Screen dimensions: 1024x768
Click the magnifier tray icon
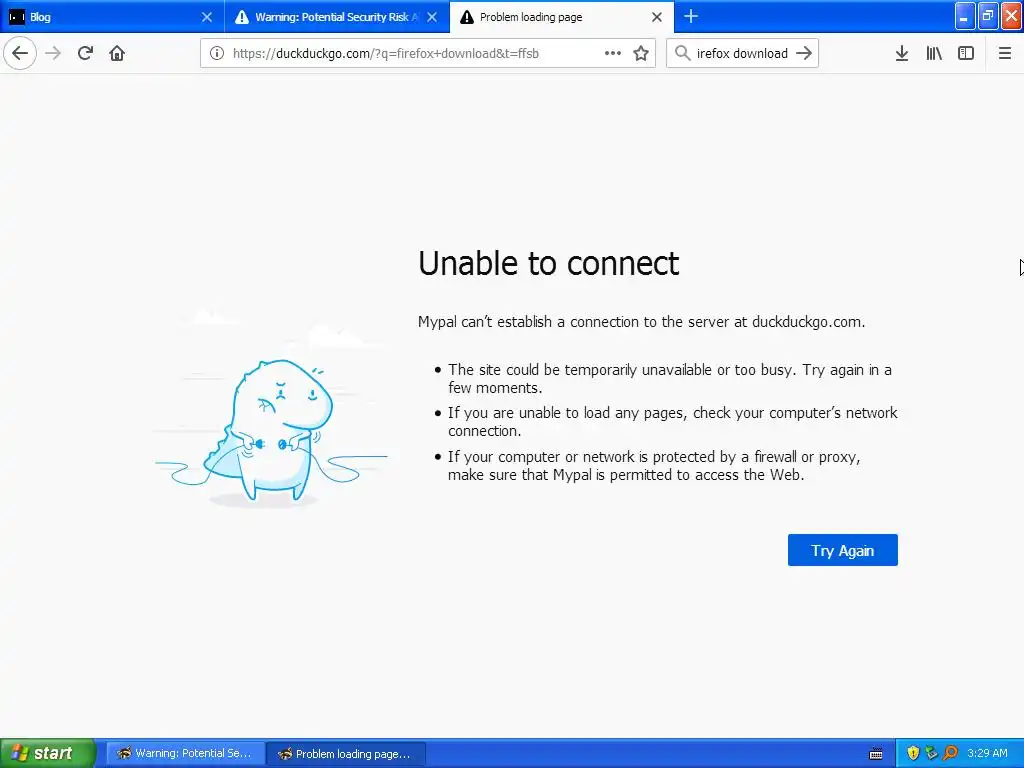(x=950, y=754)
